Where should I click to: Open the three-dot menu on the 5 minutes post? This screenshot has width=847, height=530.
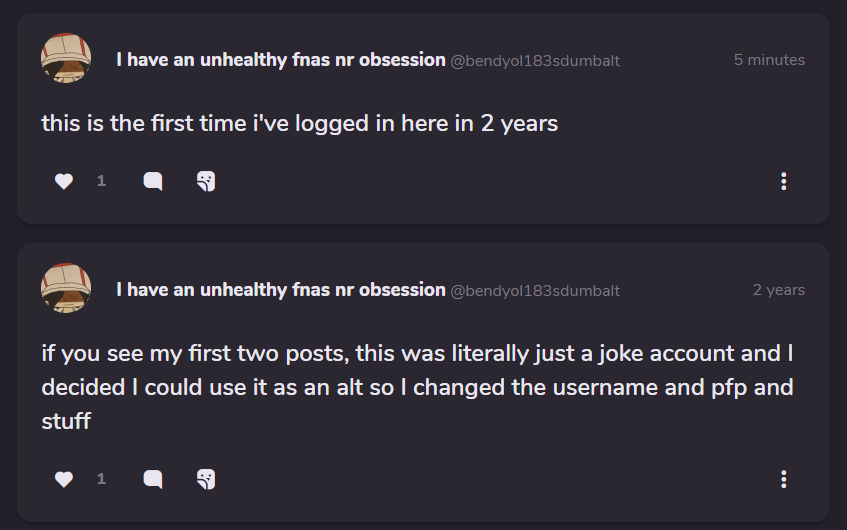(783, 181)
